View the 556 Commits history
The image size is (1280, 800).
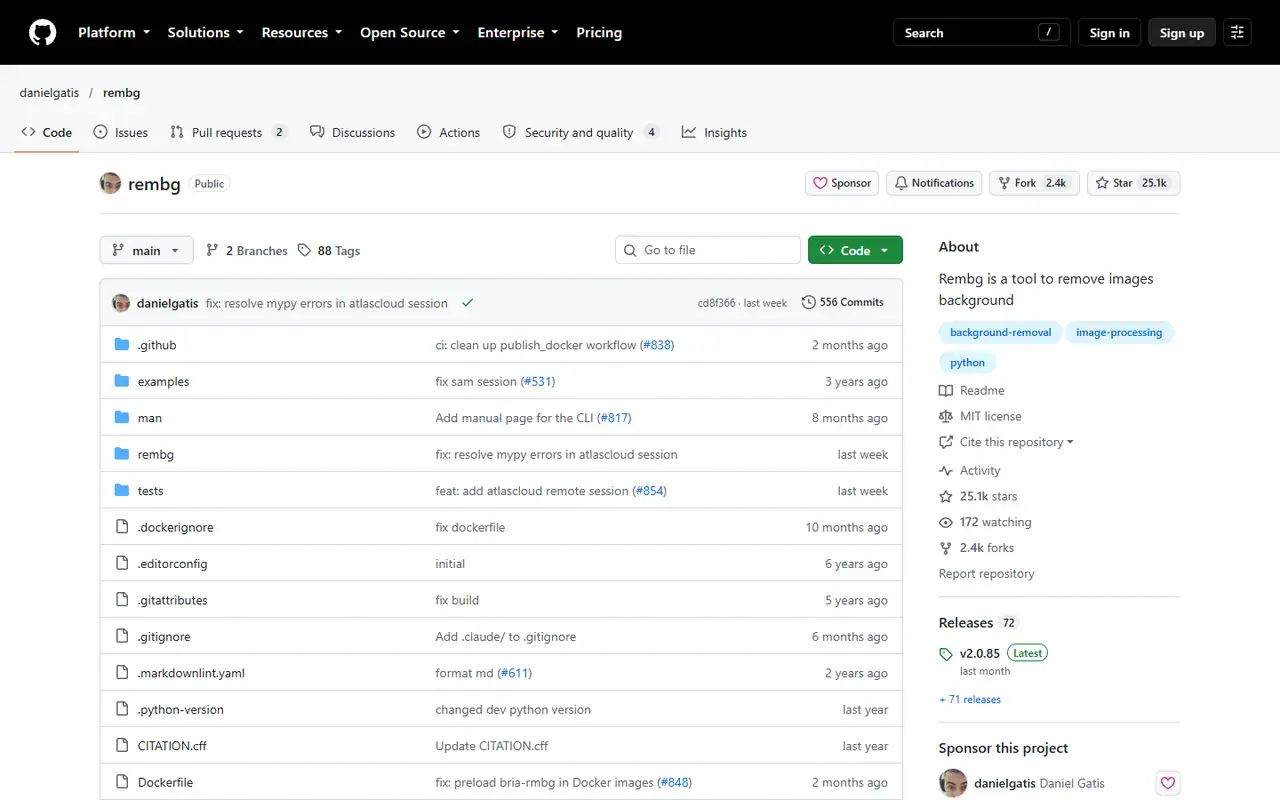point(842,303)
